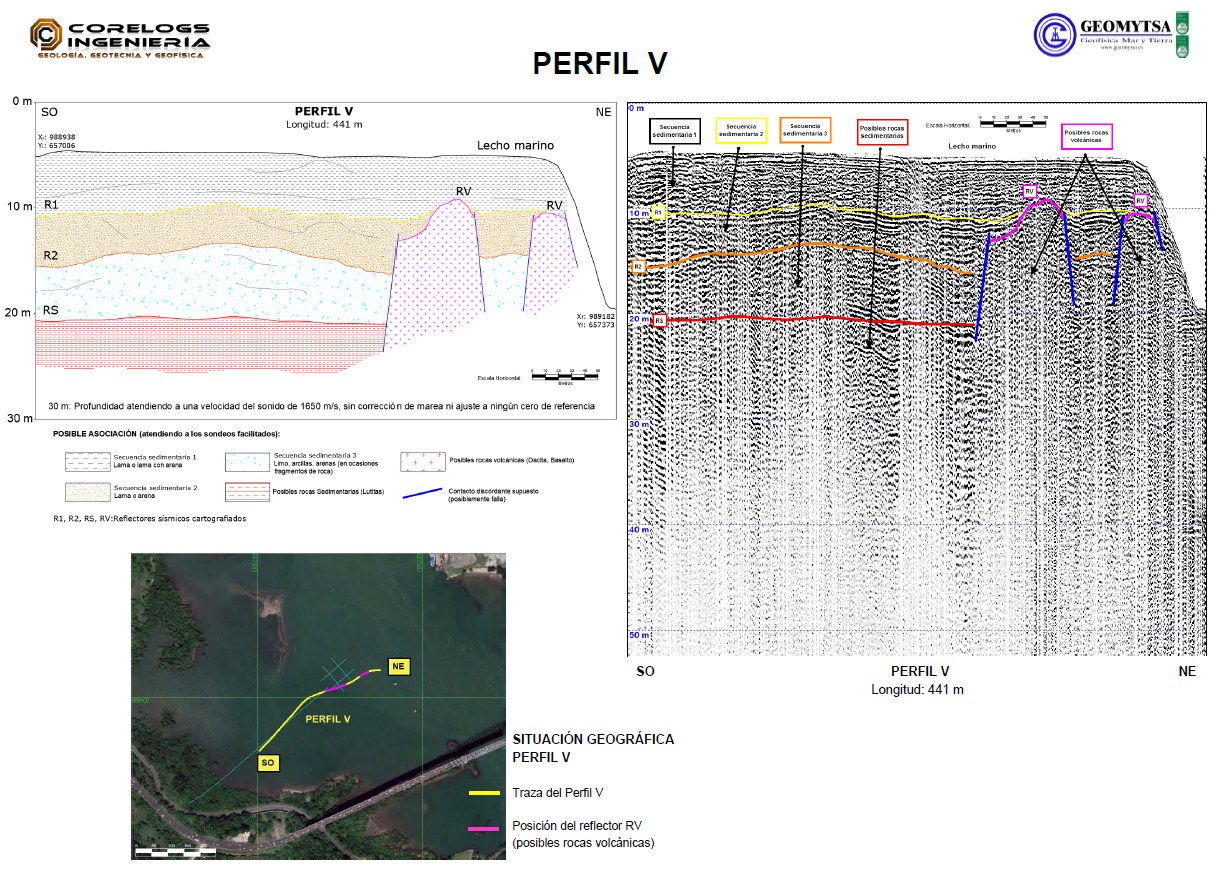Click the yellow NE tag on the map
Image resolution: width=1222 pixels, height=883 pixels.
pos(398,666)
